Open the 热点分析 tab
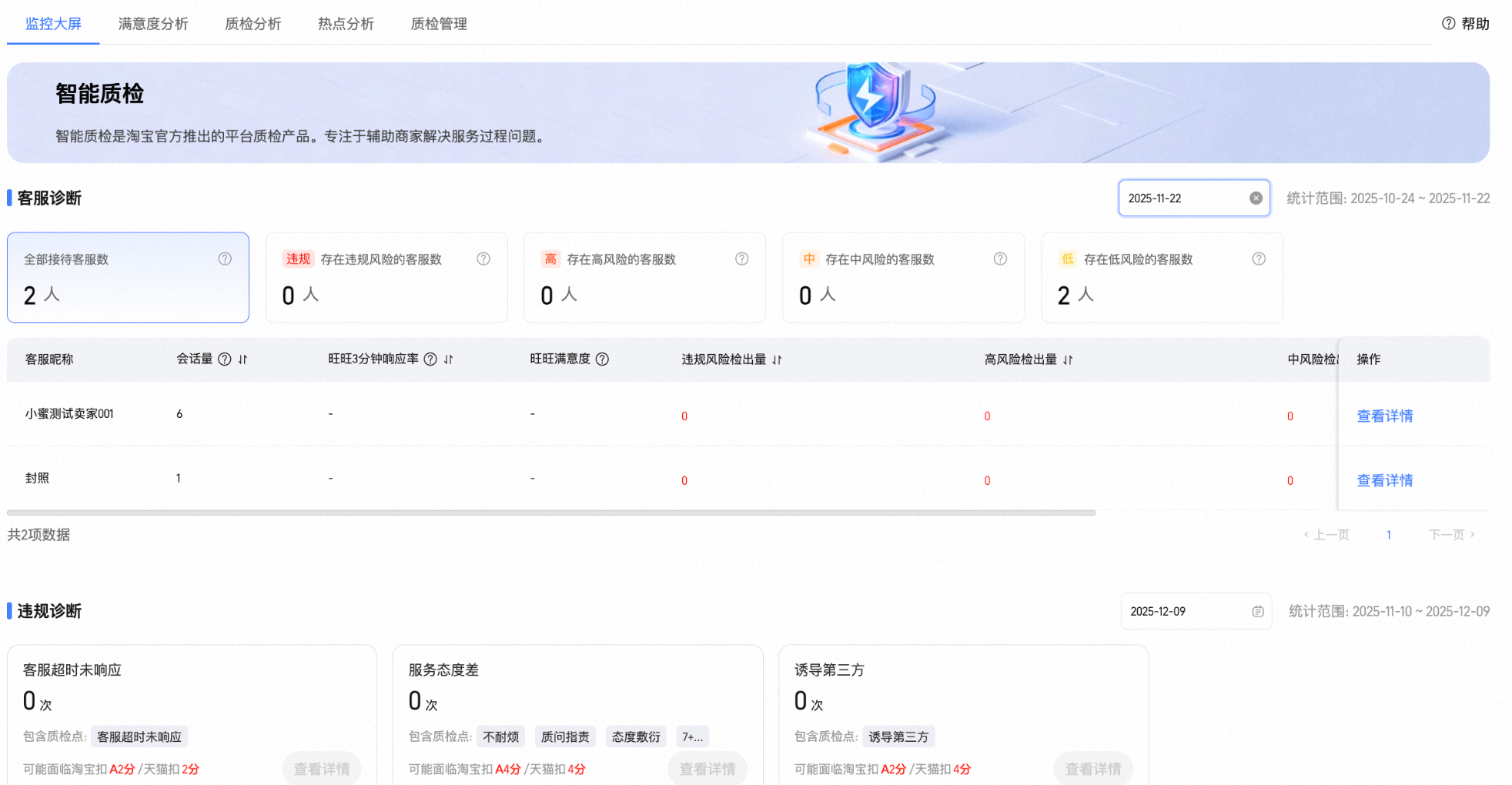The width and height of the screenshot is (1512, 785). tap(346, 24)
